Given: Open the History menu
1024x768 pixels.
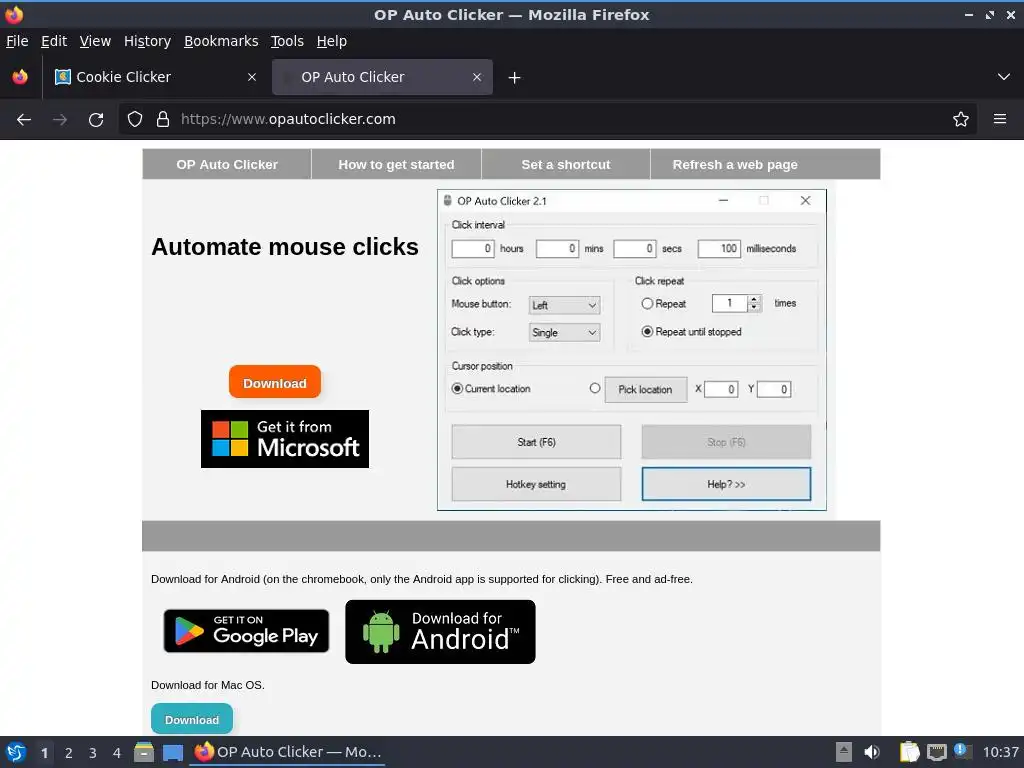Looking at the screenshot, I should click(147, 41).
